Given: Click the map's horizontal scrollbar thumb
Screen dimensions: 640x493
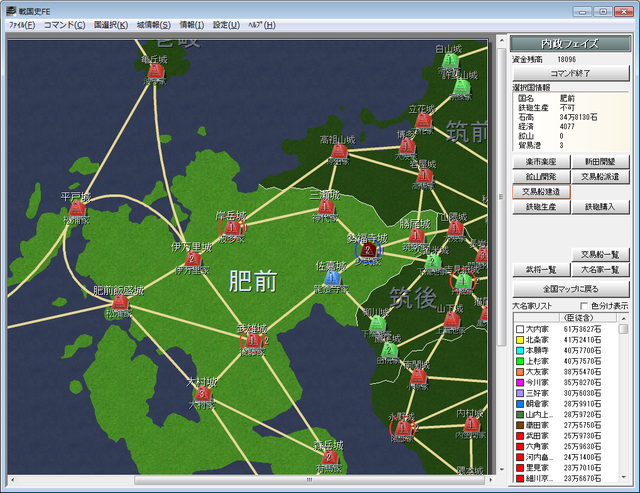Looking at the screenshot, I should point(309,480).
